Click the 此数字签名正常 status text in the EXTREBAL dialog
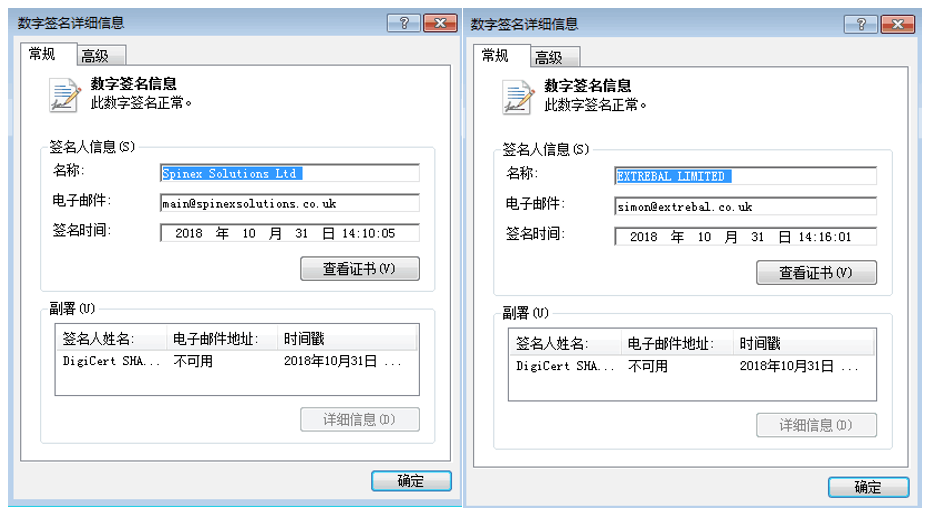This screenshot has width=930, height=518. click(595, 105)
